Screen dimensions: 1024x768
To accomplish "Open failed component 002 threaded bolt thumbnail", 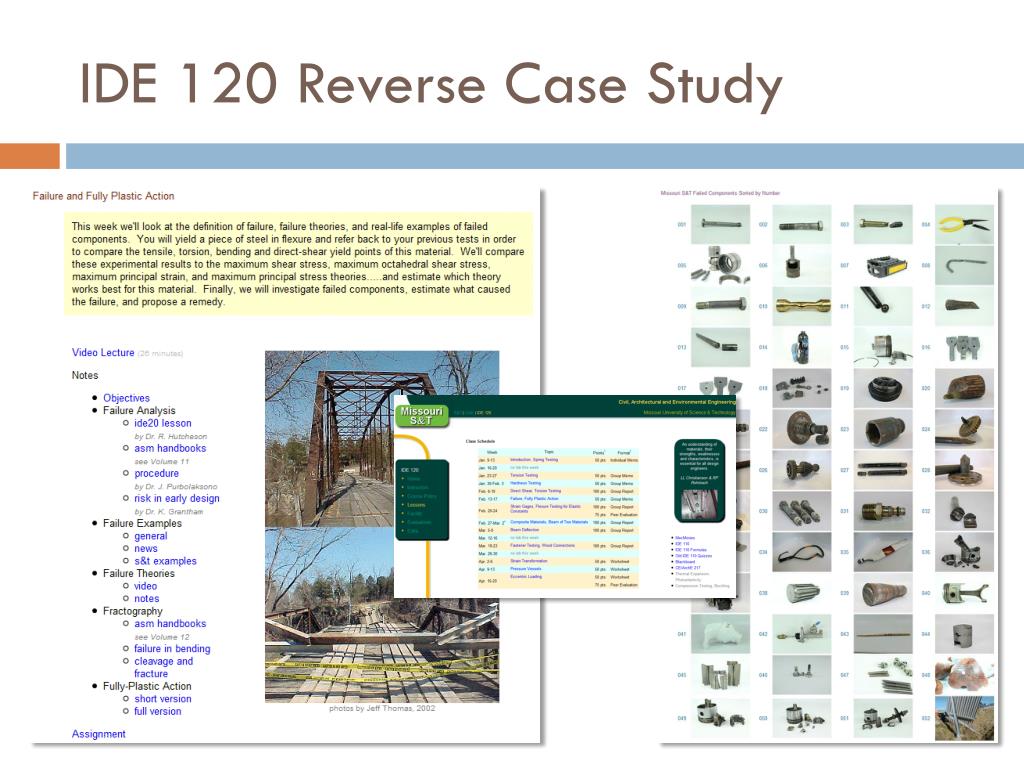I will (x=802, y=225).
